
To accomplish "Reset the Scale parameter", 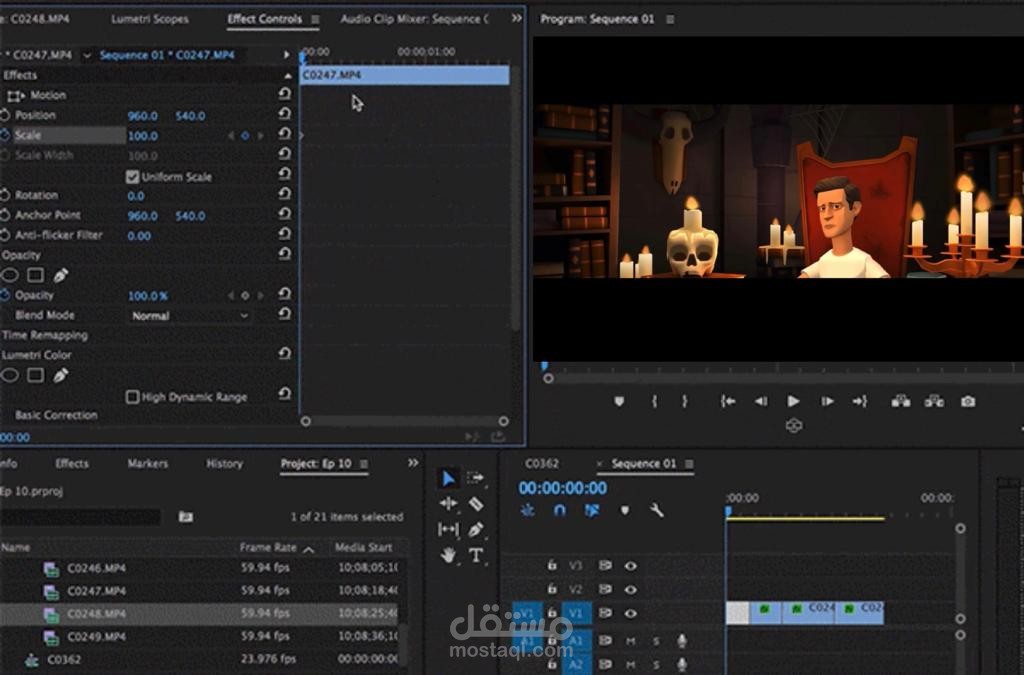I will (x=285, y=134).
